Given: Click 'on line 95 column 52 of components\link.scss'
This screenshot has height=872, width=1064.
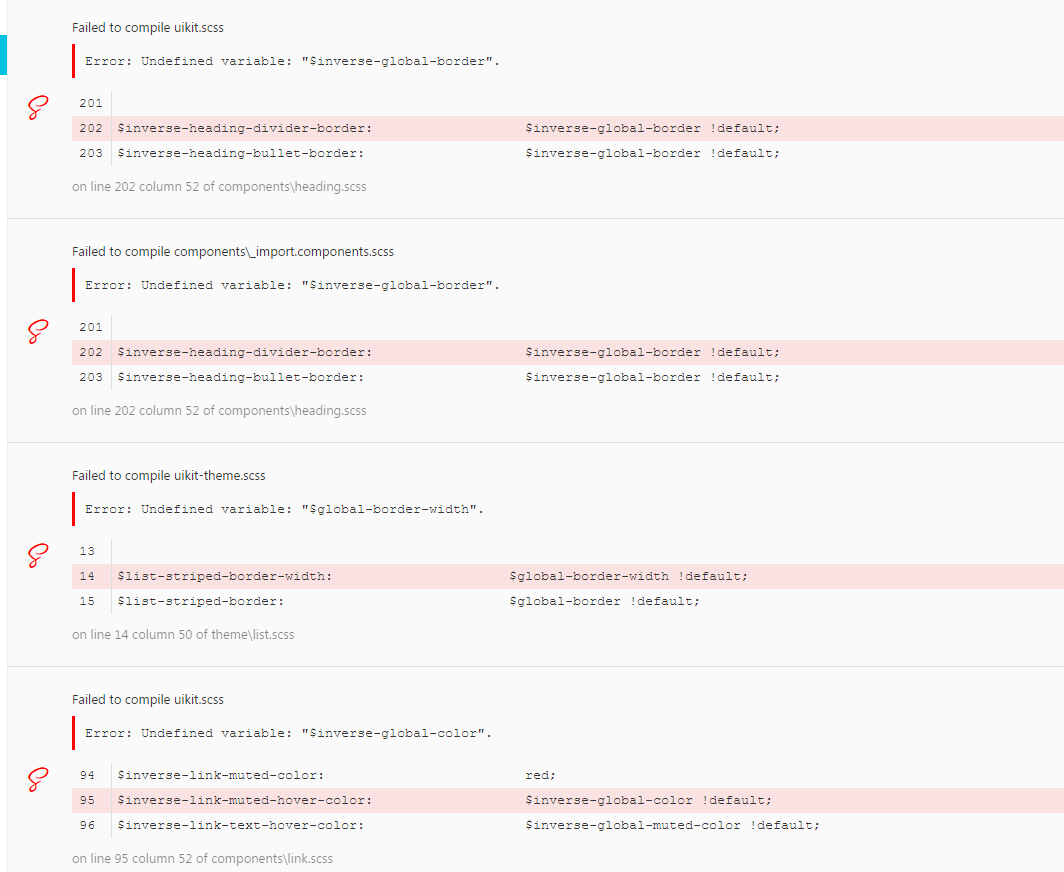Looking at the screenshot, I should point(202,858).
